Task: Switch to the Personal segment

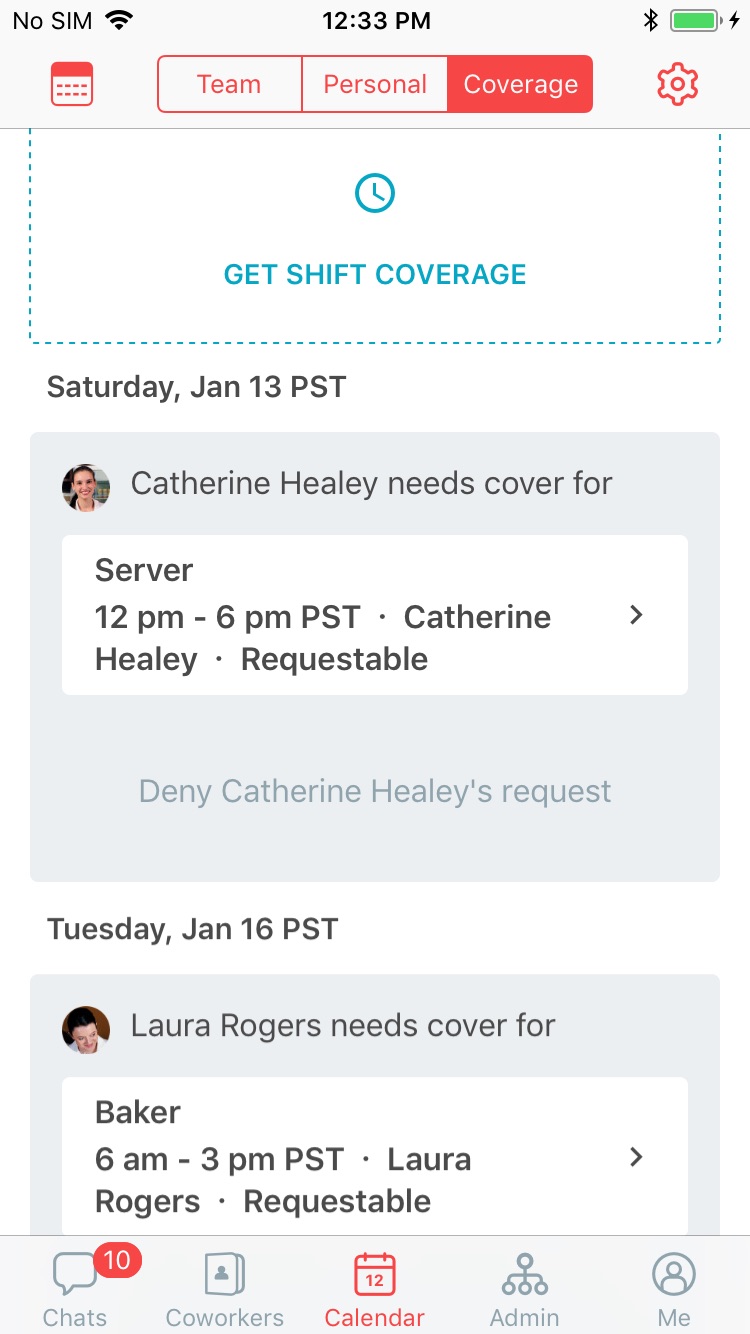Action: coord(375,84)
